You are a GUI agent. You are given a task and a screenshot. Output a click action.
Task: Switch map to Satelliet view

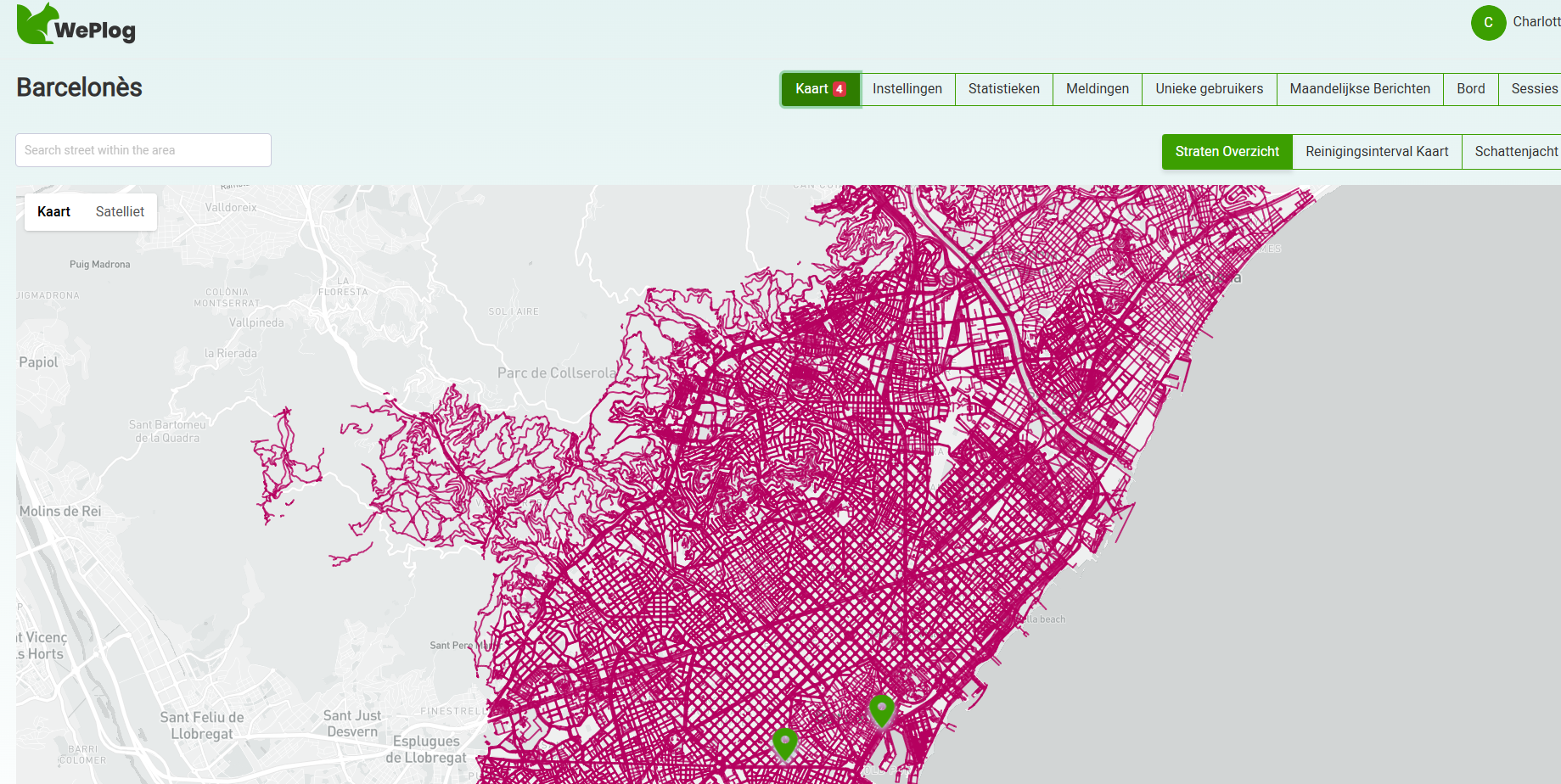(120, 212)
